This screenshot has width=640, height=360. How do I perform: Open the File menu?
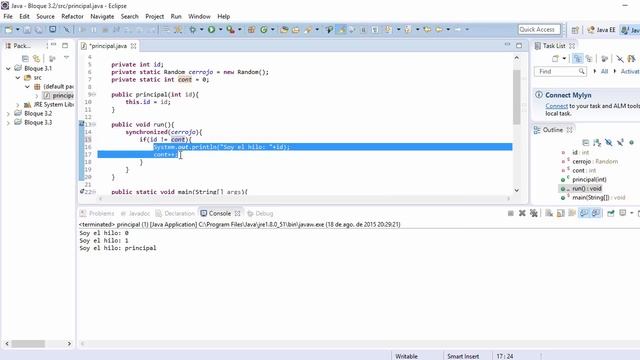coord(8,16)
